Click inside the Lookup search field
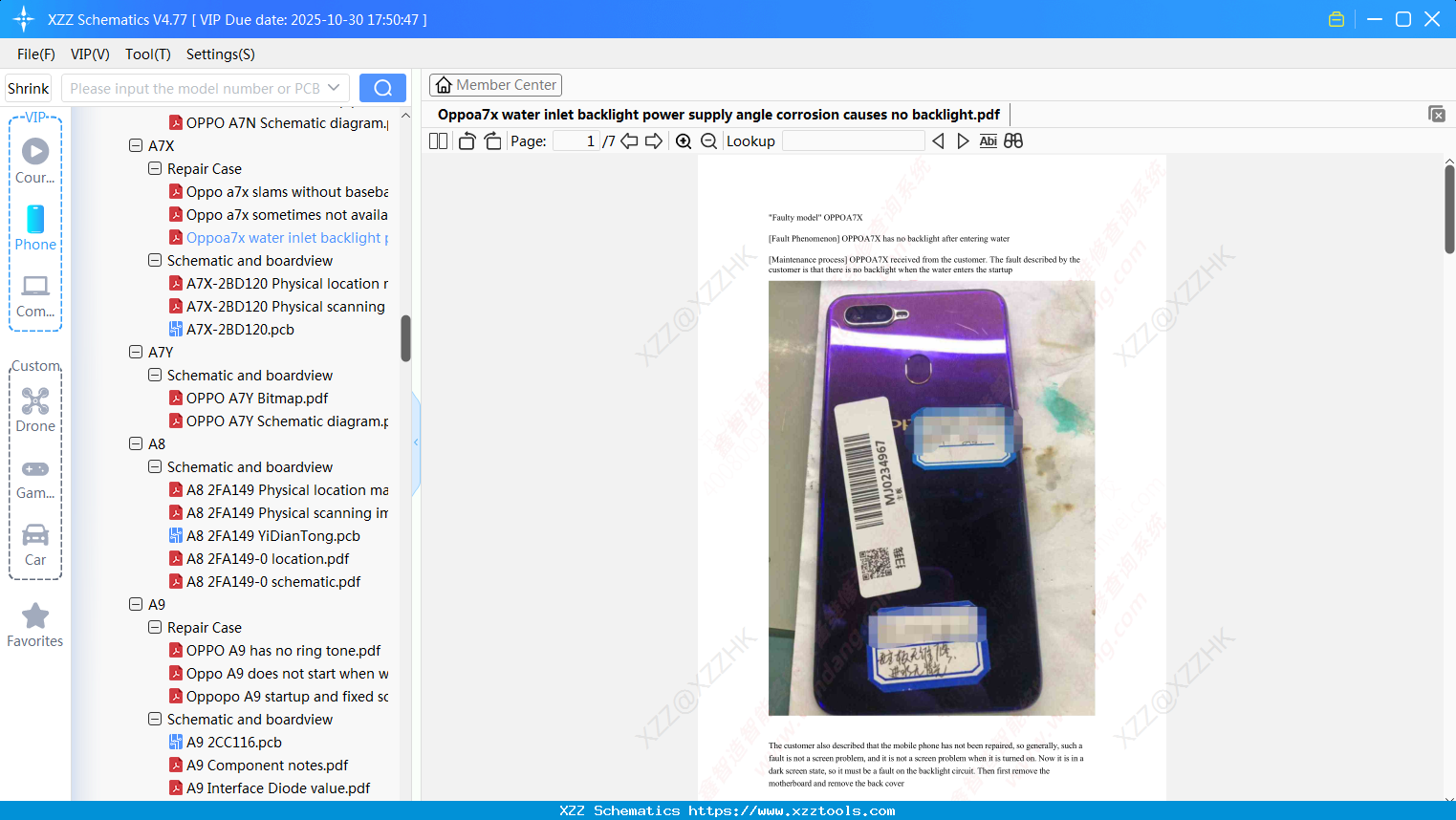This screenshot has width=1456, height=820. 852,140
